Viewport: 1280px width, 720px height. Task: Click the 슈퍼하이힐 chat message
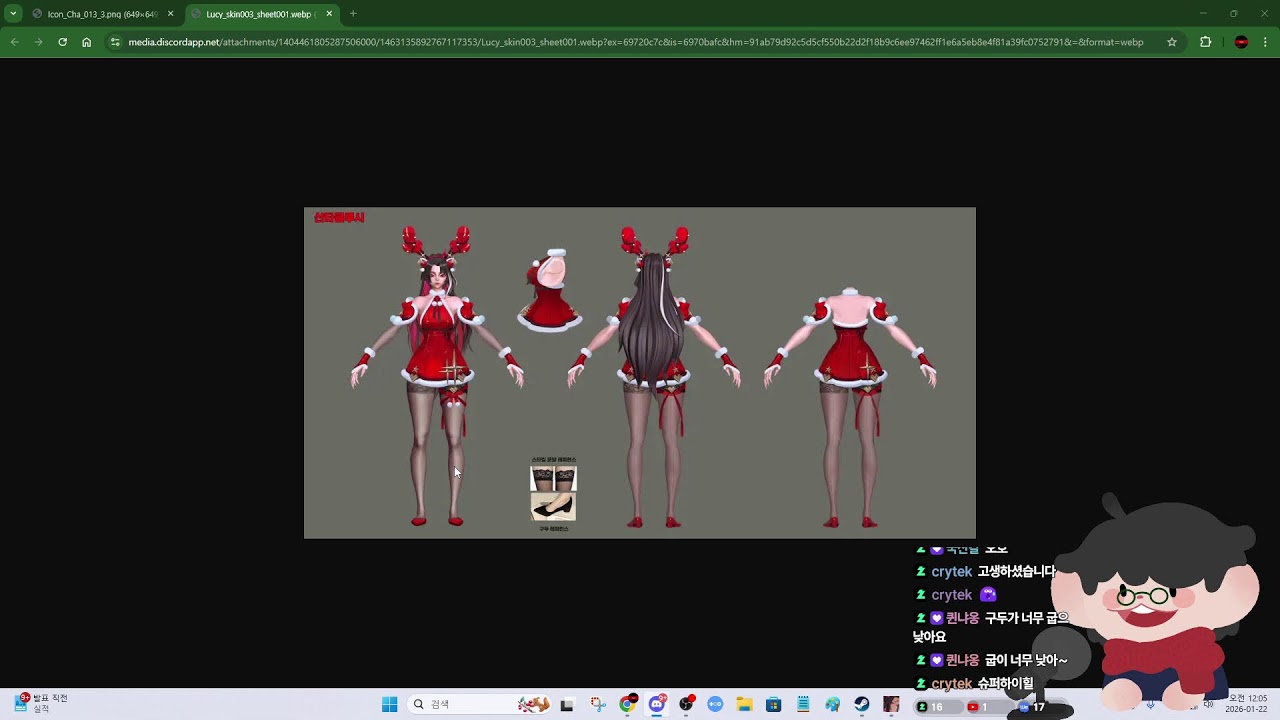pyautogui.click(x=975, y=684)
